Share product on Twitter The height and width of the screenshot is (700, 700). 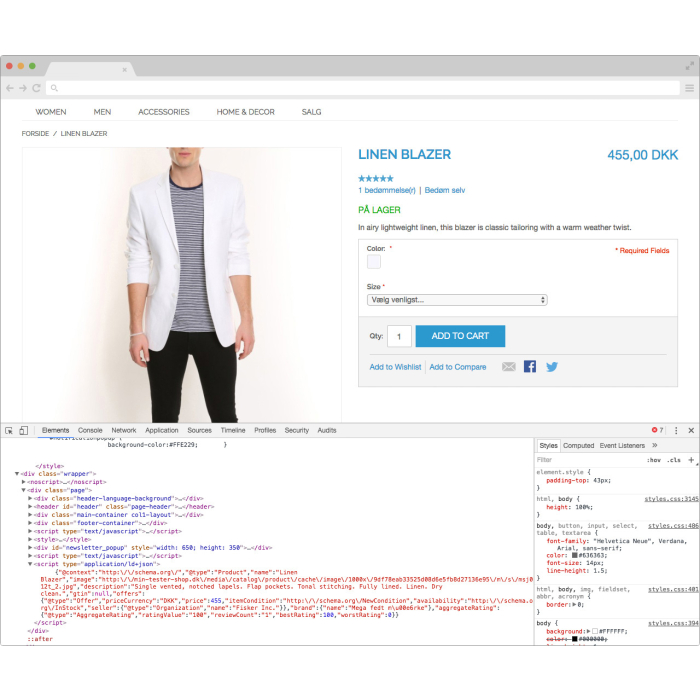tap(552, 367)
